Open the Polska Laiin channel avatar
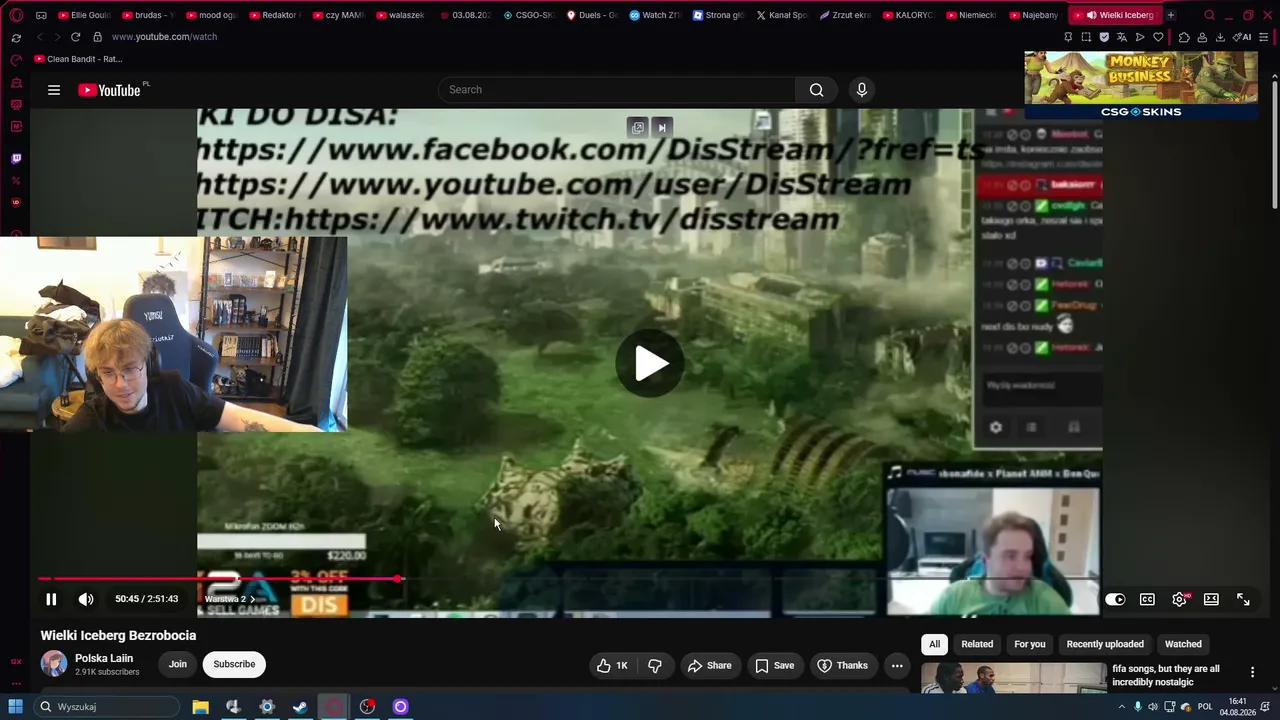The height and width of the screenshot is (720, 1280). tap(54, 663)
